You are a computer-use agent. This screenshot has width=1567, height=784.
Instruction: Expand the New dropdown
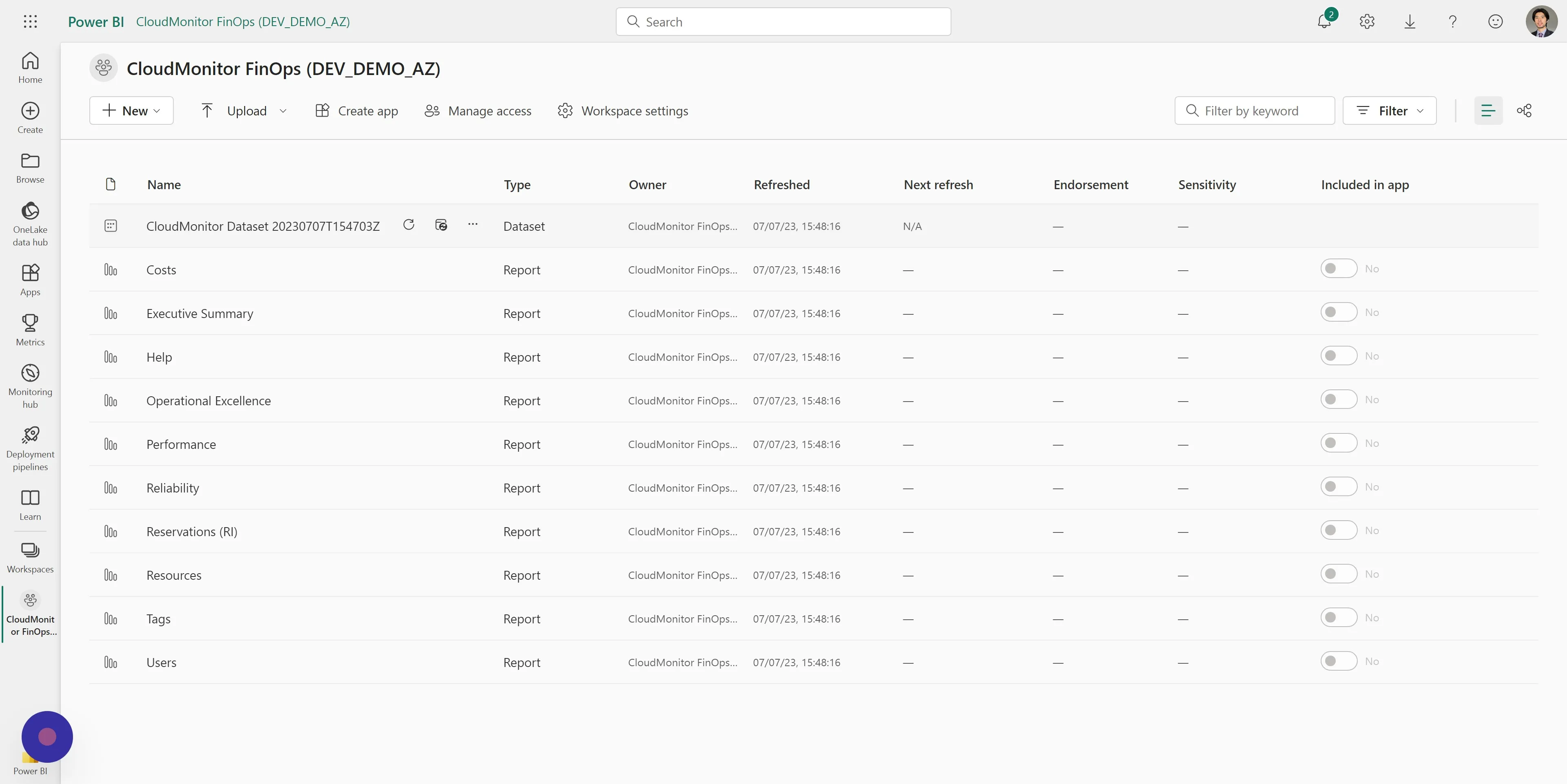coord(131,111)
